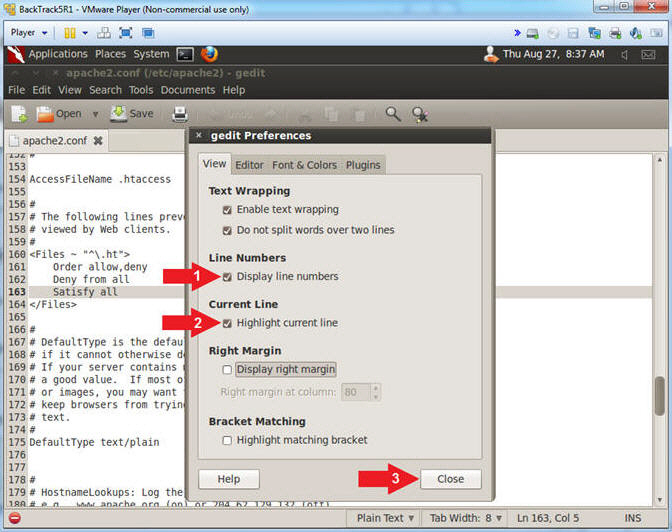The image size is (672, 532).
Task: Open the Find and Replace tool
Action: coord(420,114)
